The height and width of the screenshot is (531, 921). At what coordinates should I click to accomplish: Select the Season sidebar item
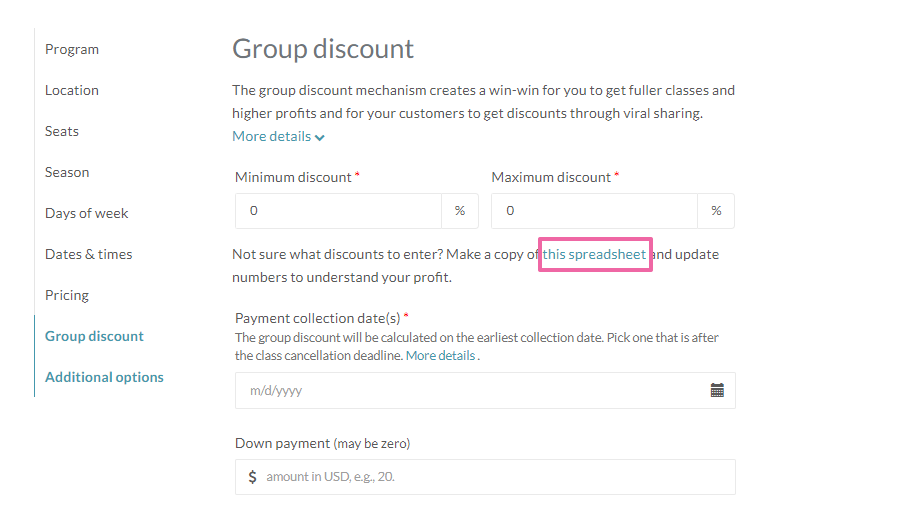[67, 172]
